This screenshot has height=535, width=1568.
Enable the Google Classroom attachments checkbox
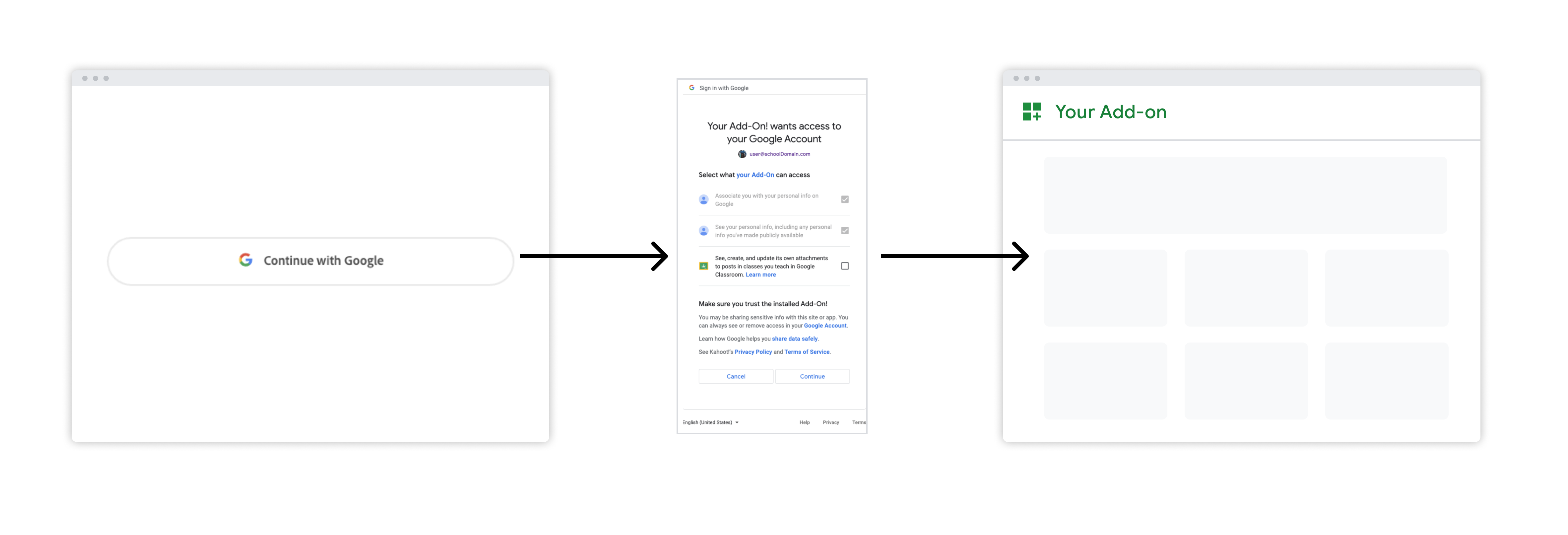pyautogui.click(x=843, y=265)
